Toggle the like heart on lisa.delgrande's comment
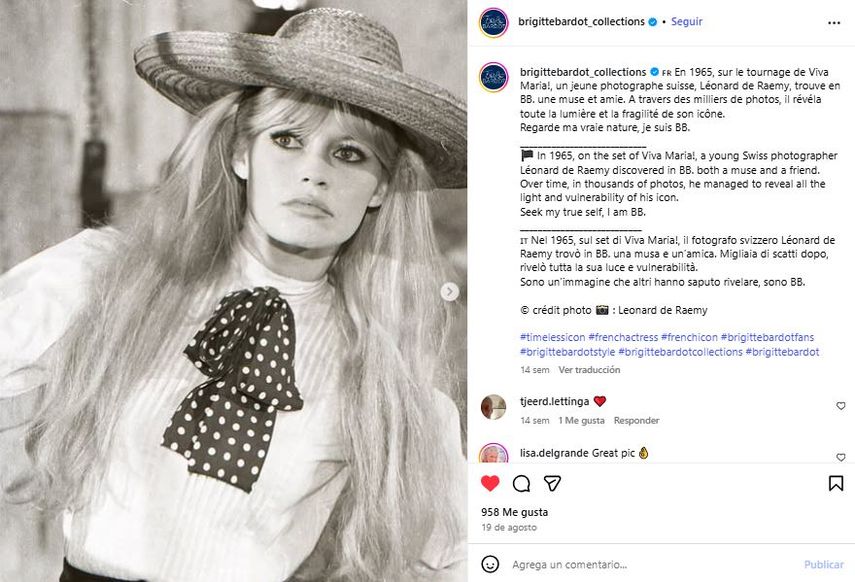Viewport: 855px width, 582px height. 841,458
